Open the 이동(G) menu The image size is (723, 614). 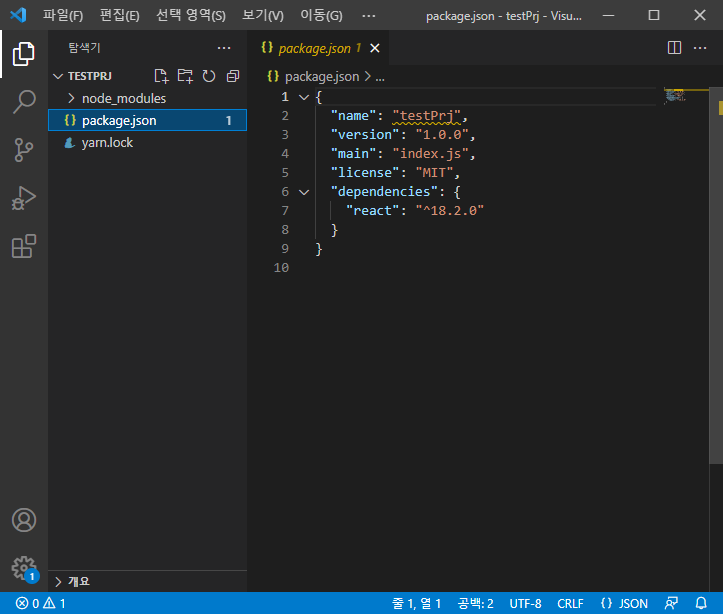(321, 15)
